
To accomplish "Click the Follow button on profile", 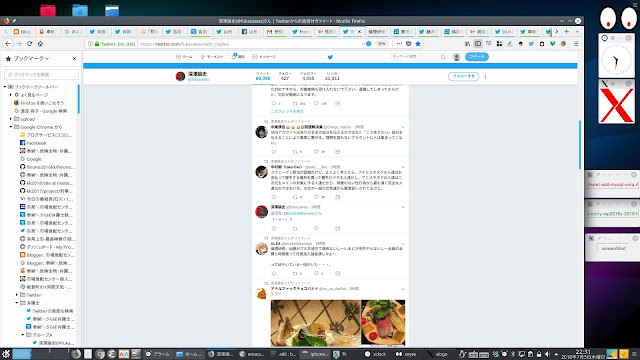I will (463, 76).
